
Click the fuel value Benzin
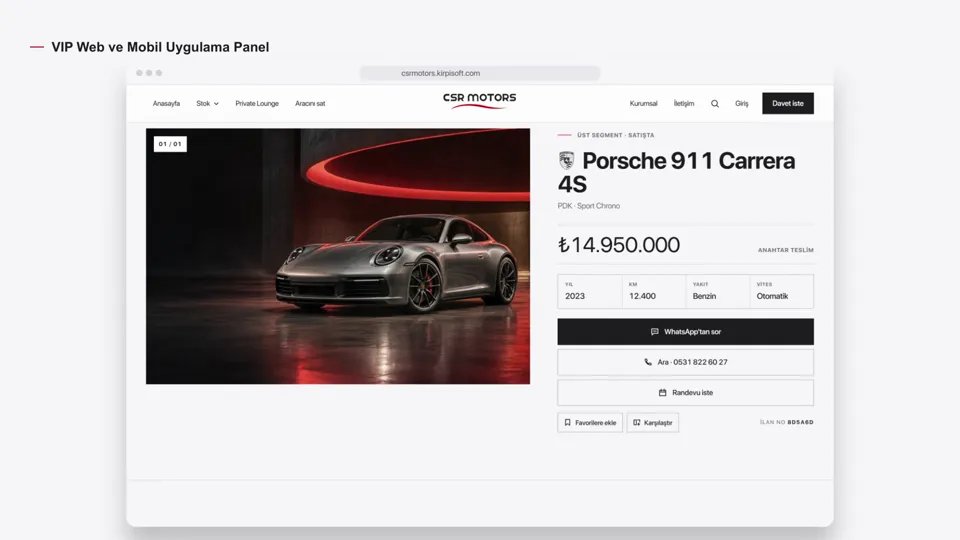click(704, 296)
